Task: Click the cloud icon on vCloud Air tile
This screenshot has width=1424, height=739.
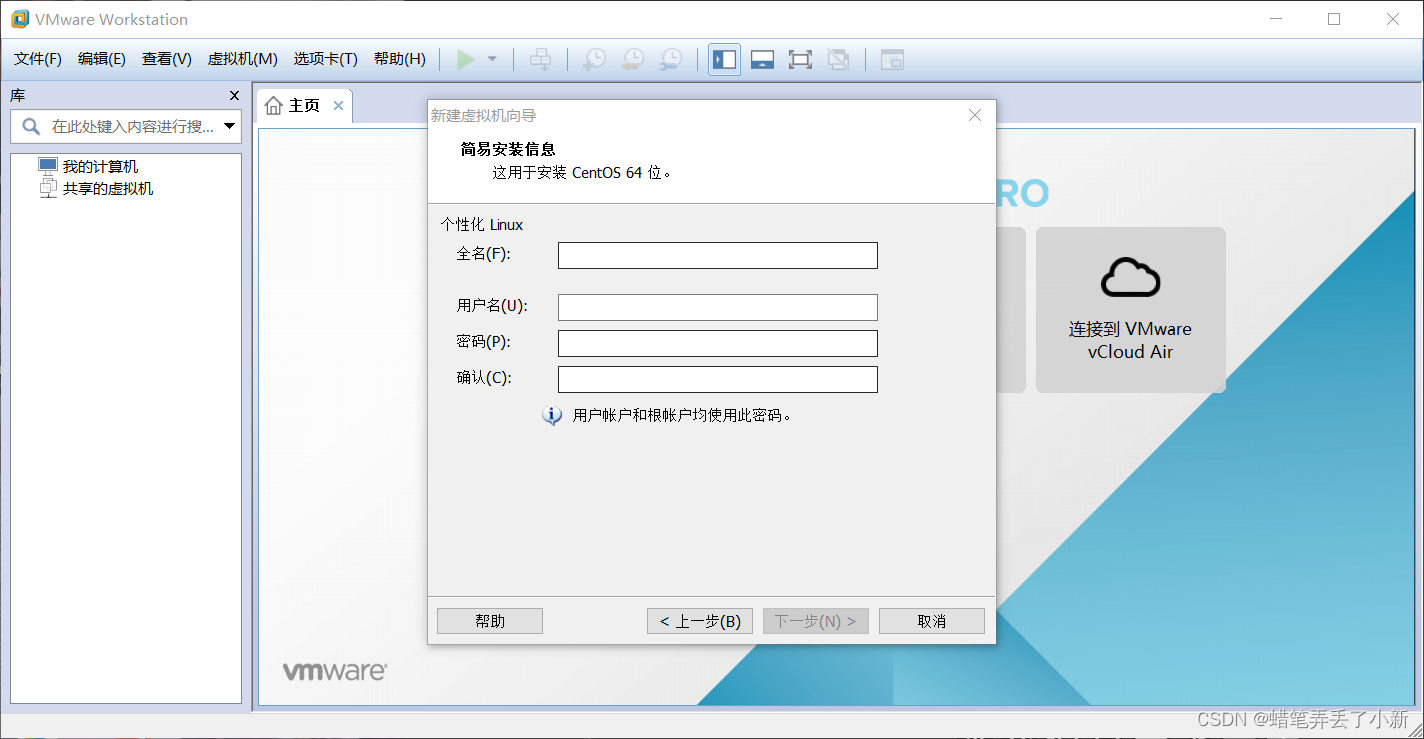Action: [x=1130, y=277]
